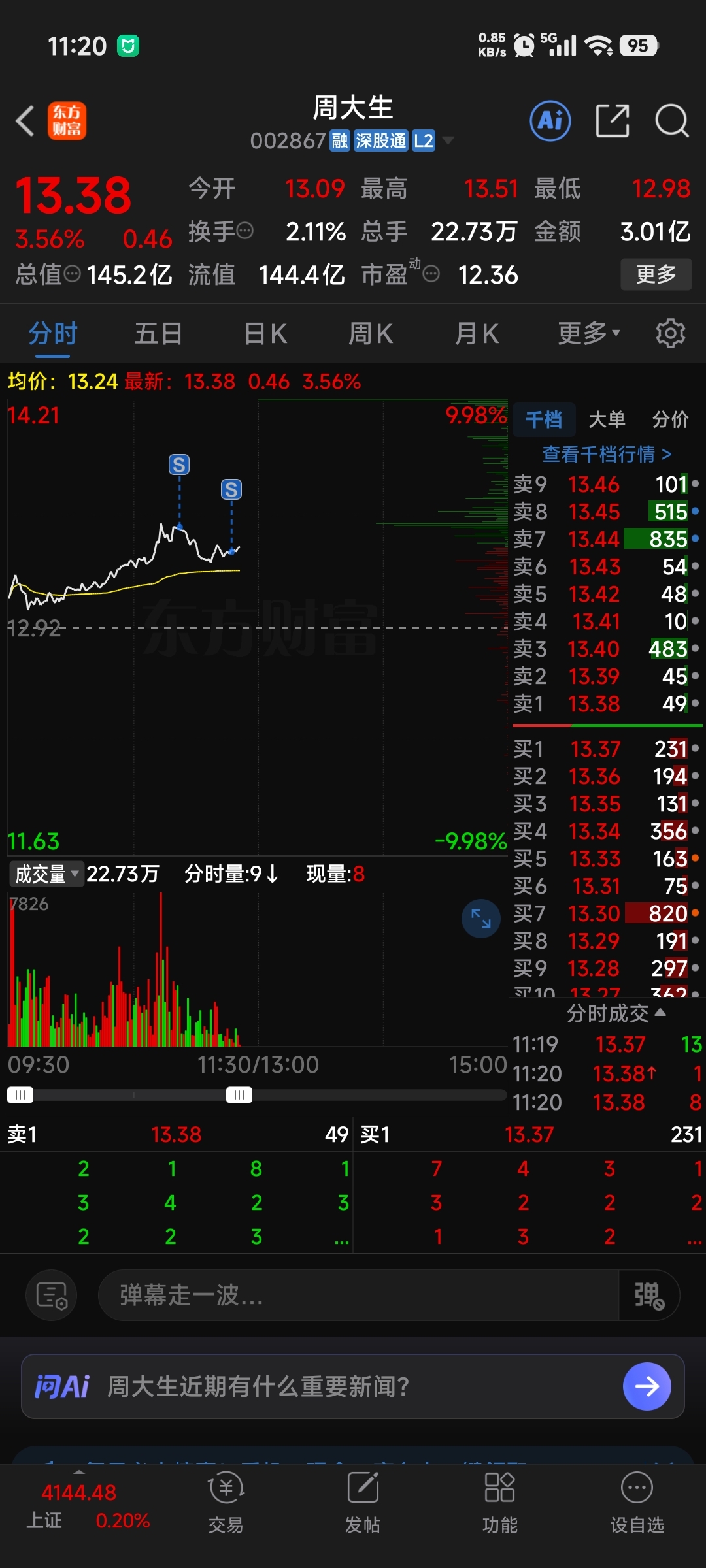Open the search magnifier icon
Screen dimensions: 706x1568
(x=672, y=121)
